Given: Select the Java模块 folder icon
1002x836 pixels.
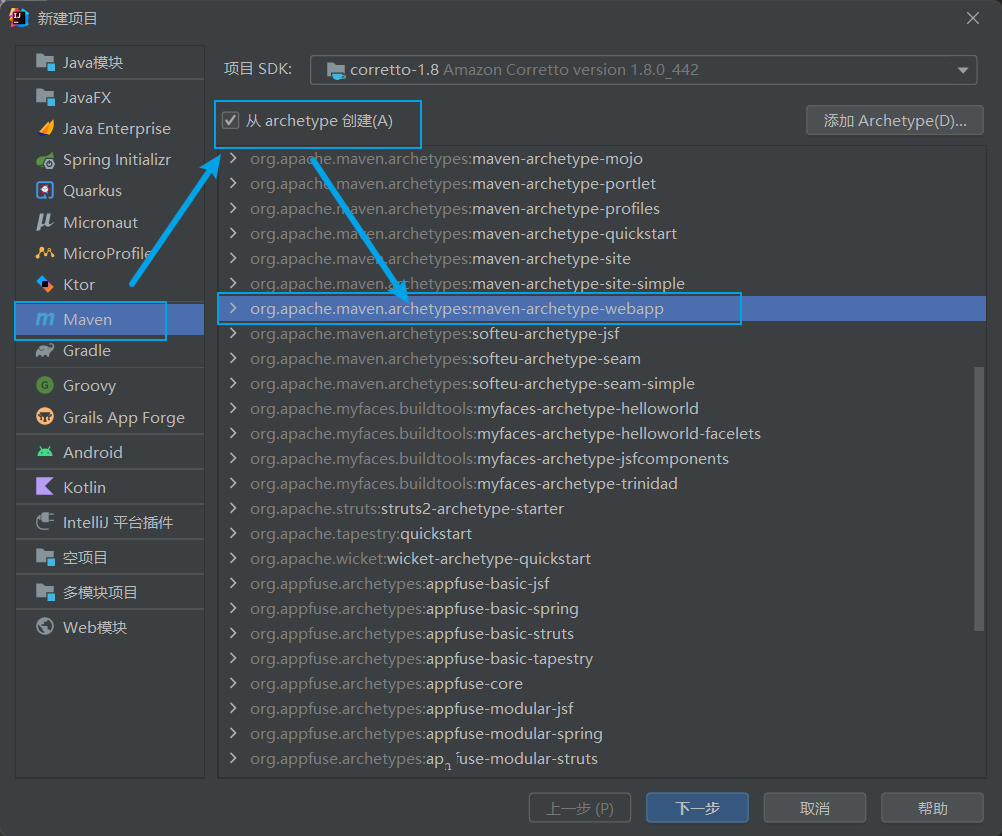Looking at the screenshot, I should [45, 62].
